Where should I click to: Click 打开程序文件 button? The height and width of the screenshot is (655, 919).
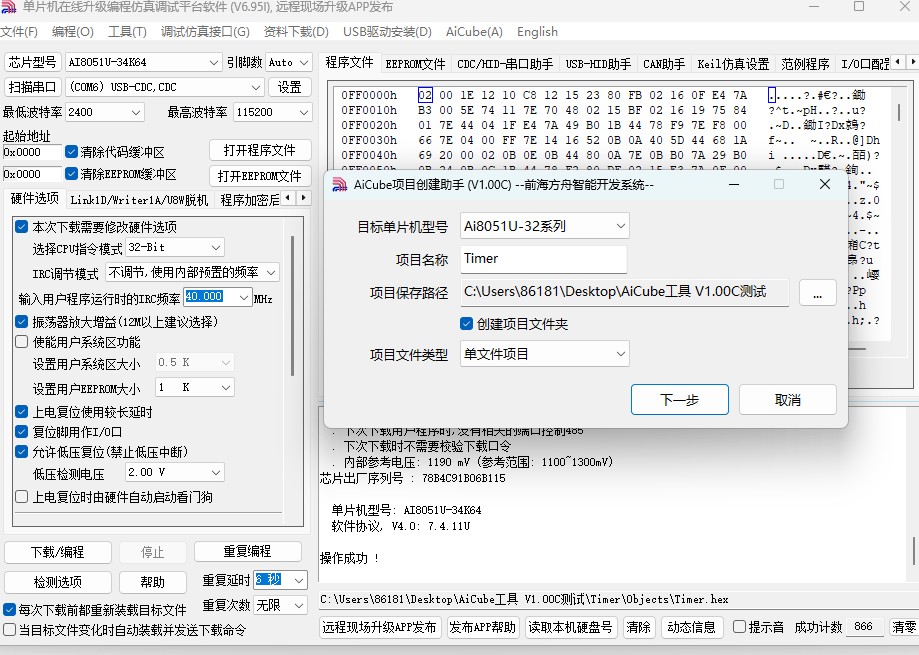click(260, 151)
